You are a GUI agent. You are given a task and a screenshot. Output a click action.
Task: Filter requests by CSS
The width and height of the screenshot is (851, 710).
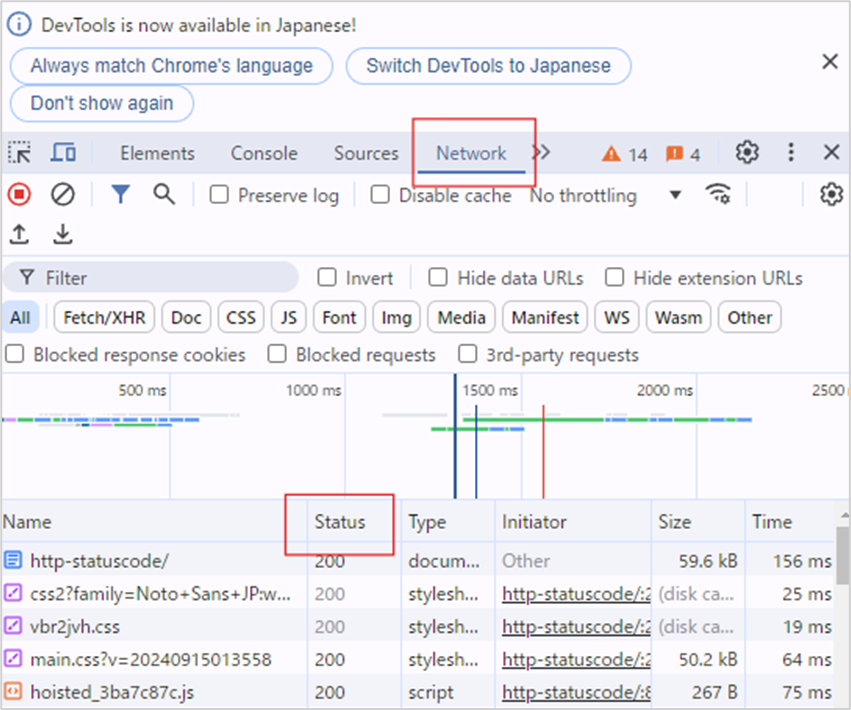(x=241, y=317)
